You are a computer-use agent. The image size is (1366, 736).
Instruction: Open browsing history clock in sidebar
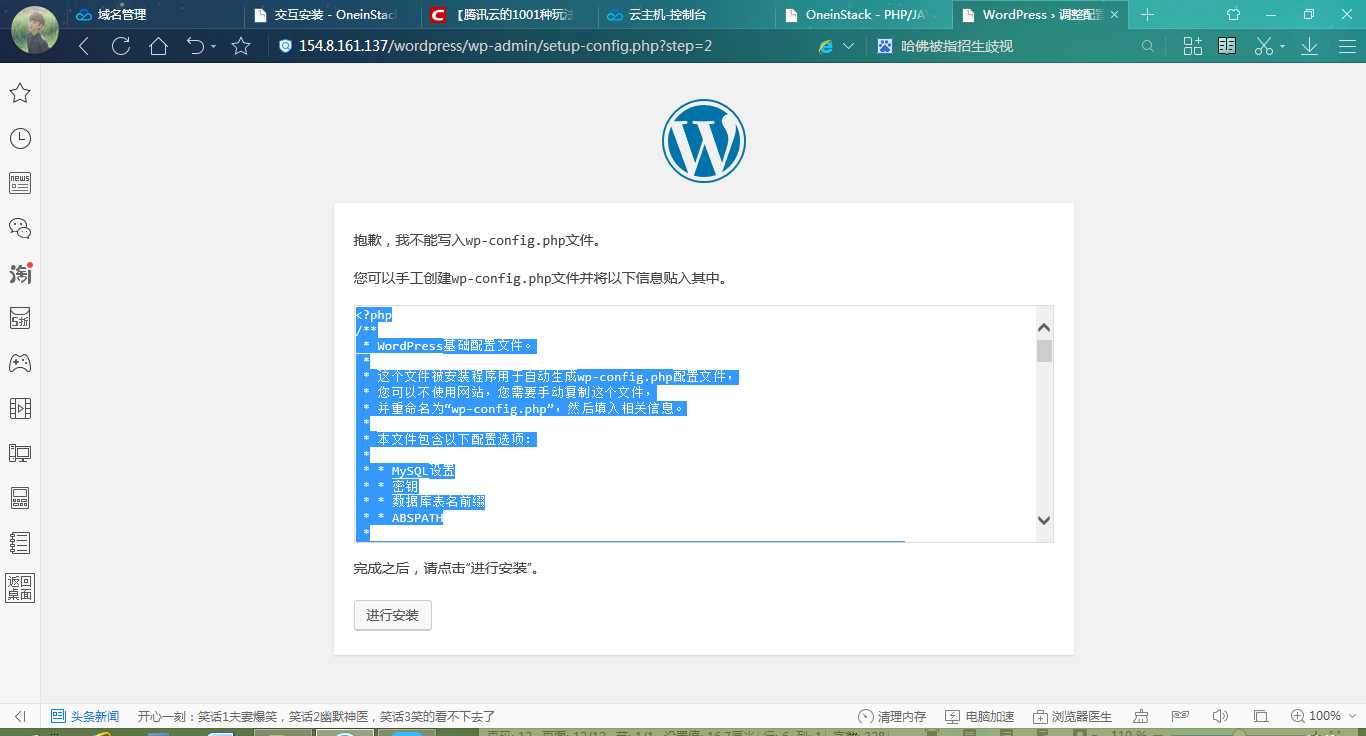point(19,138)
